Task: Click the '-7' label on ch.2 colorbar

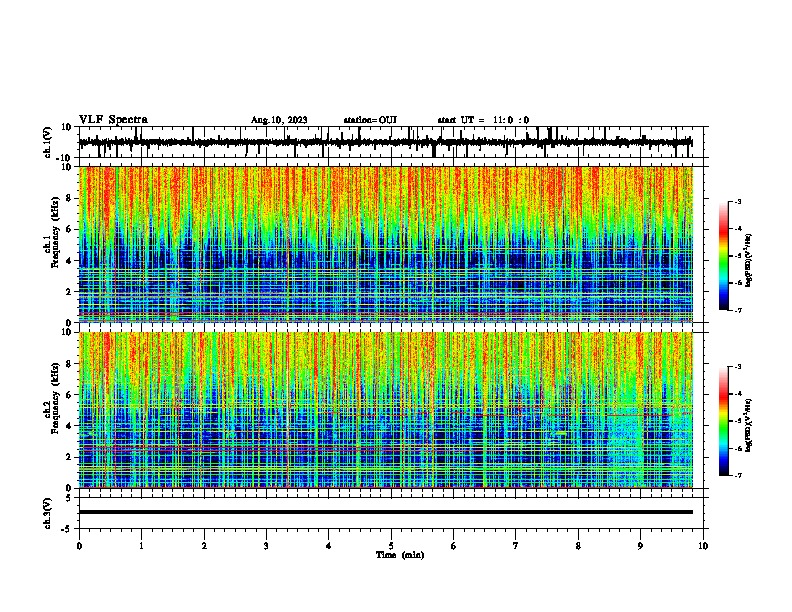Action: pos(737,475)
